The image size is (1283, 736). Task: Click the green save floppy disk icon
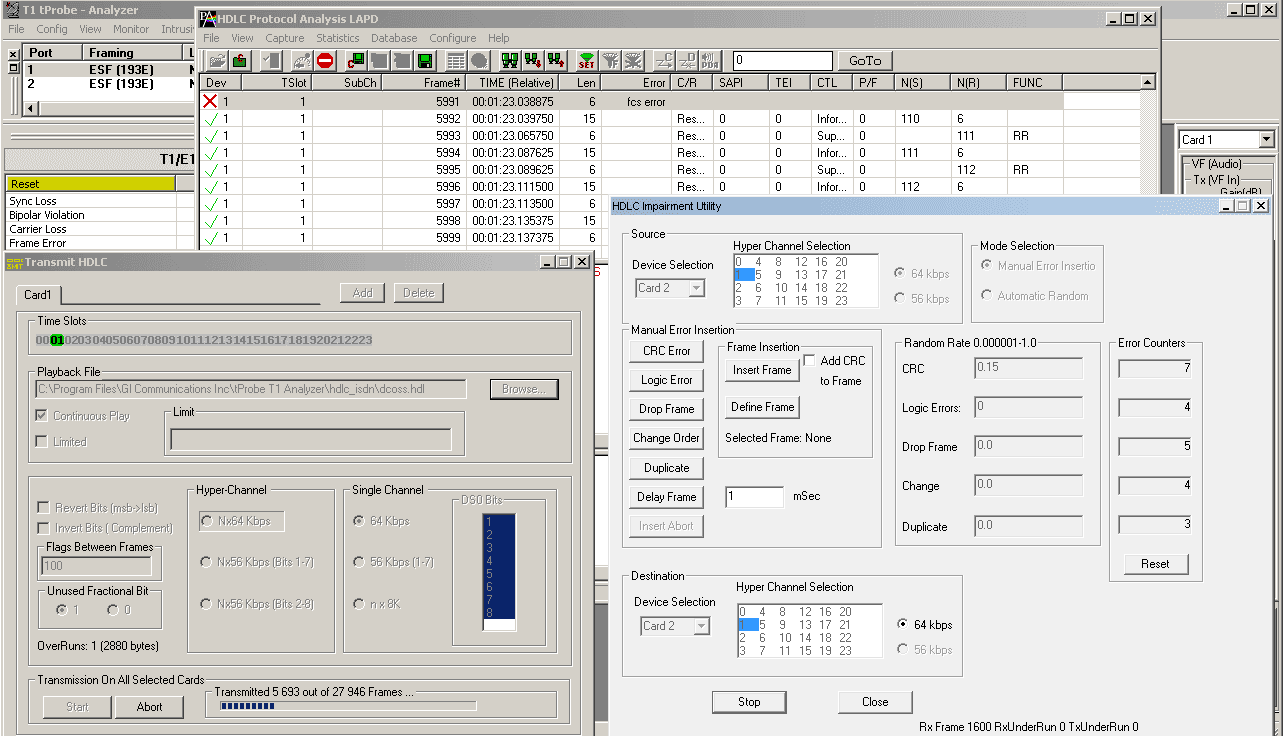(424, 61)
